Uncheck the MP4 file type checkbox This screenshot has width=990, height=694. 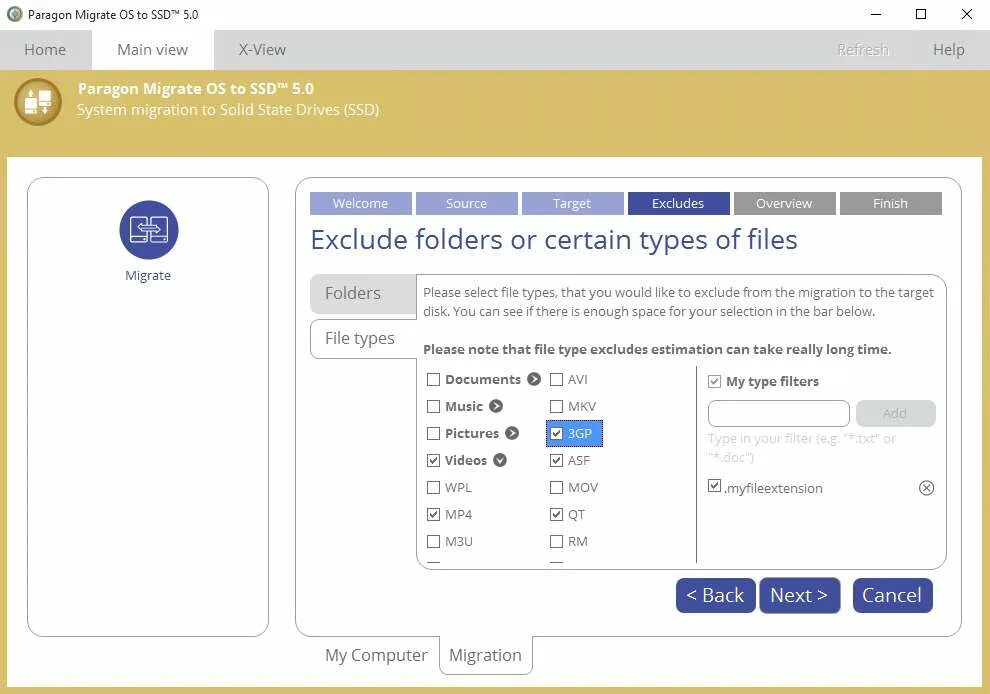pos(433,515)
